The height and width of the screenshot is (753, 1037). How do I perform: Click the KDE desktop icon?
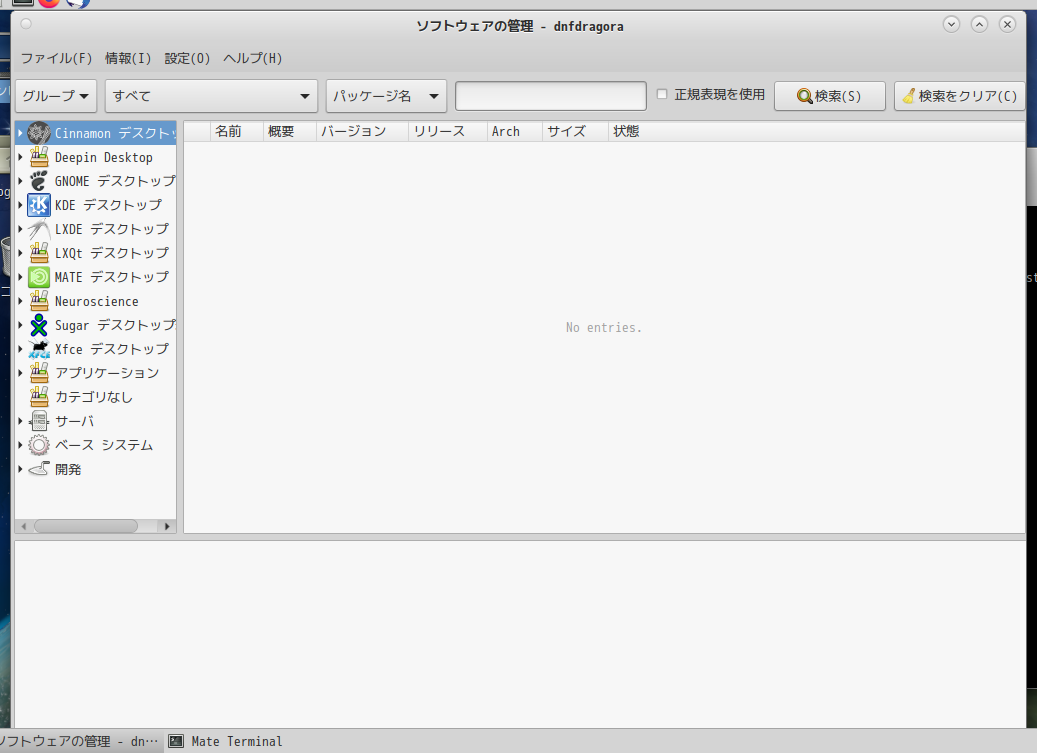pos(39,205)
